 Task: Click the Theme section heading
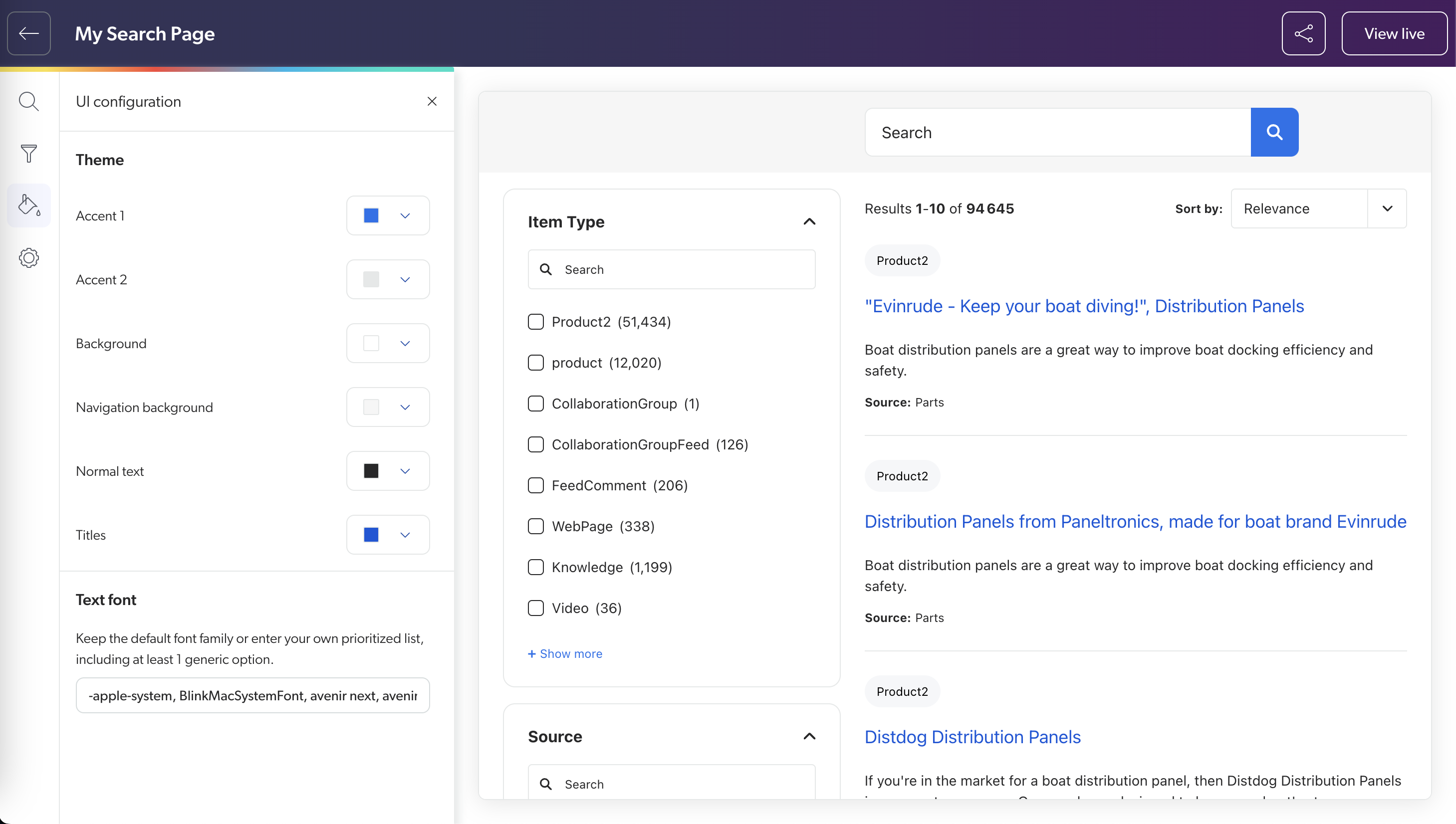point(100,160)
